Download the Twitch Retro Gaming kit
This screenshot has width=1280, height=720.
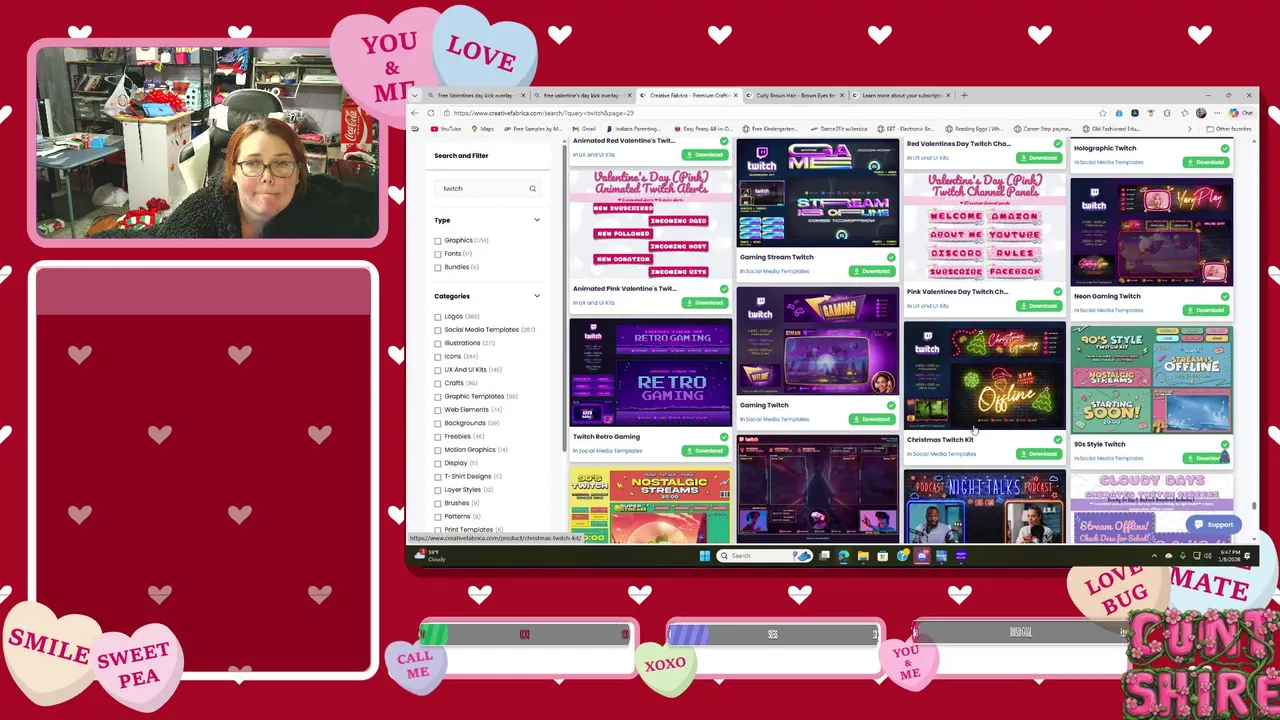click(x=705, y=451)
